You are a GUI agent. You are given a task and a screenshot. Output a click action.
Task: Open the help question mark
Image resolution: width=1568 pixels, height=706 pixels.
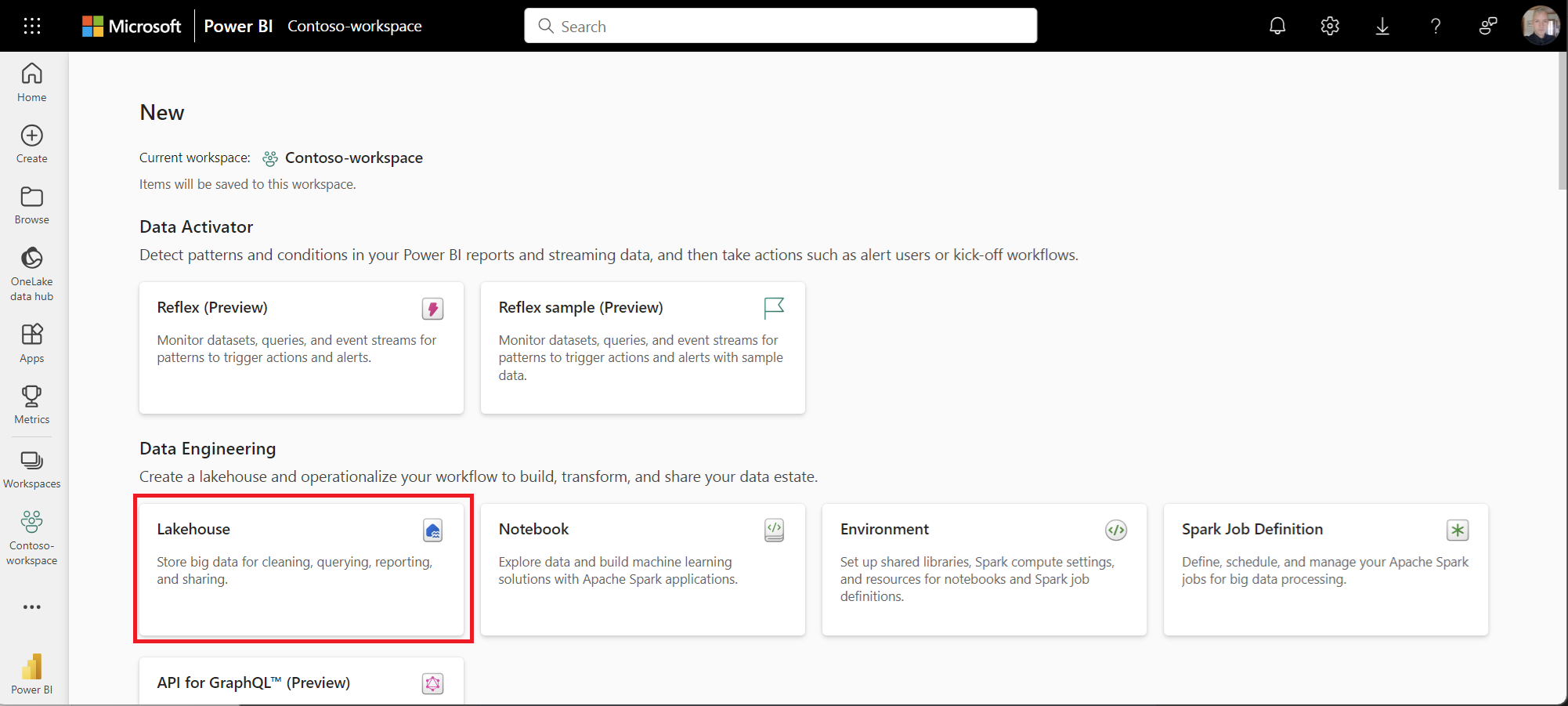point(1436,26)
